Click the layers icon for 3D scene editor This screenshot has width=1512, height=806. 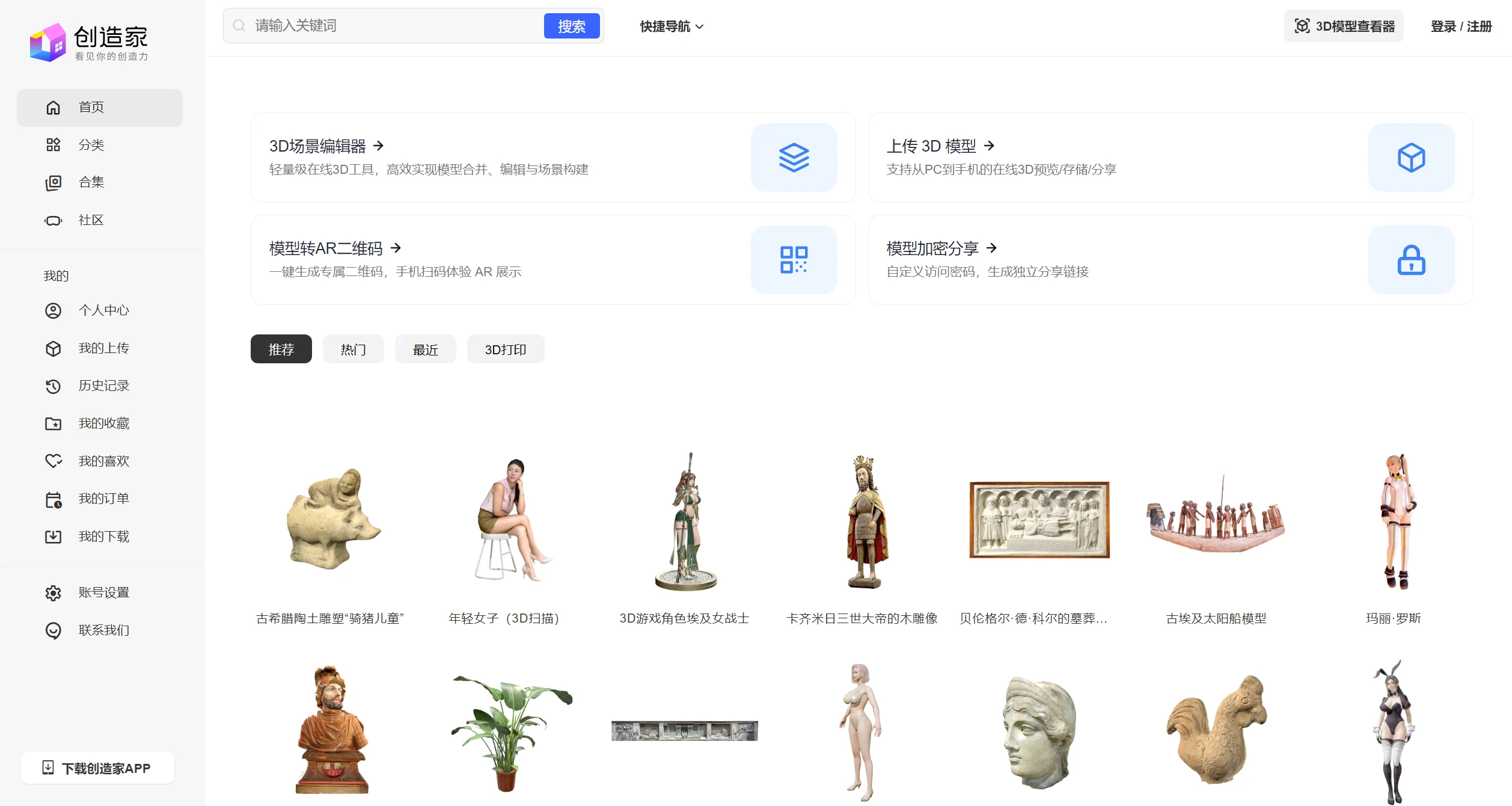[794, 158]
